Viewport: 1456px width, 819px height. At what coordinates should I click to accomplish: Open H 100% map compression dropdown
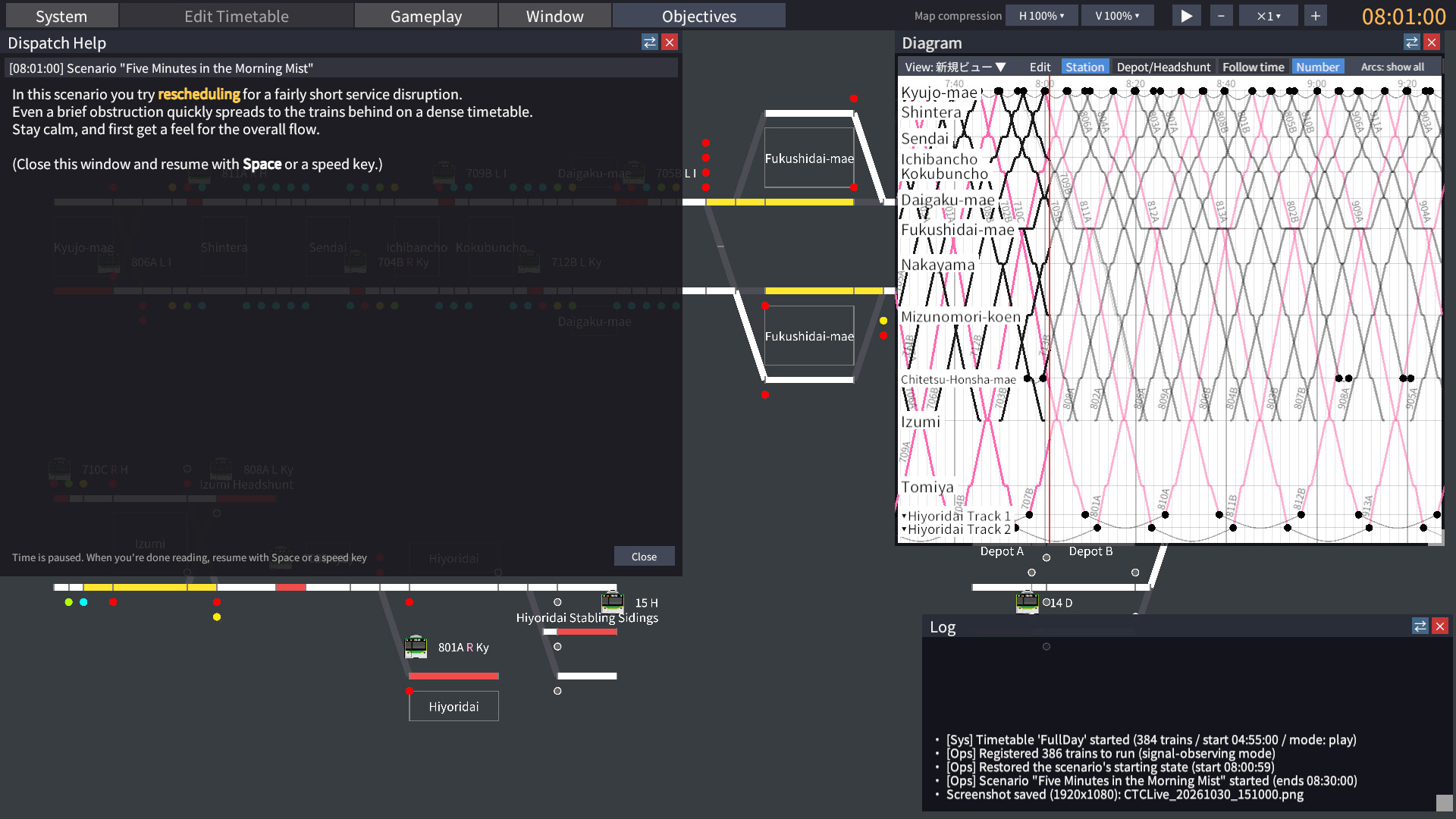pos(1041,16)
